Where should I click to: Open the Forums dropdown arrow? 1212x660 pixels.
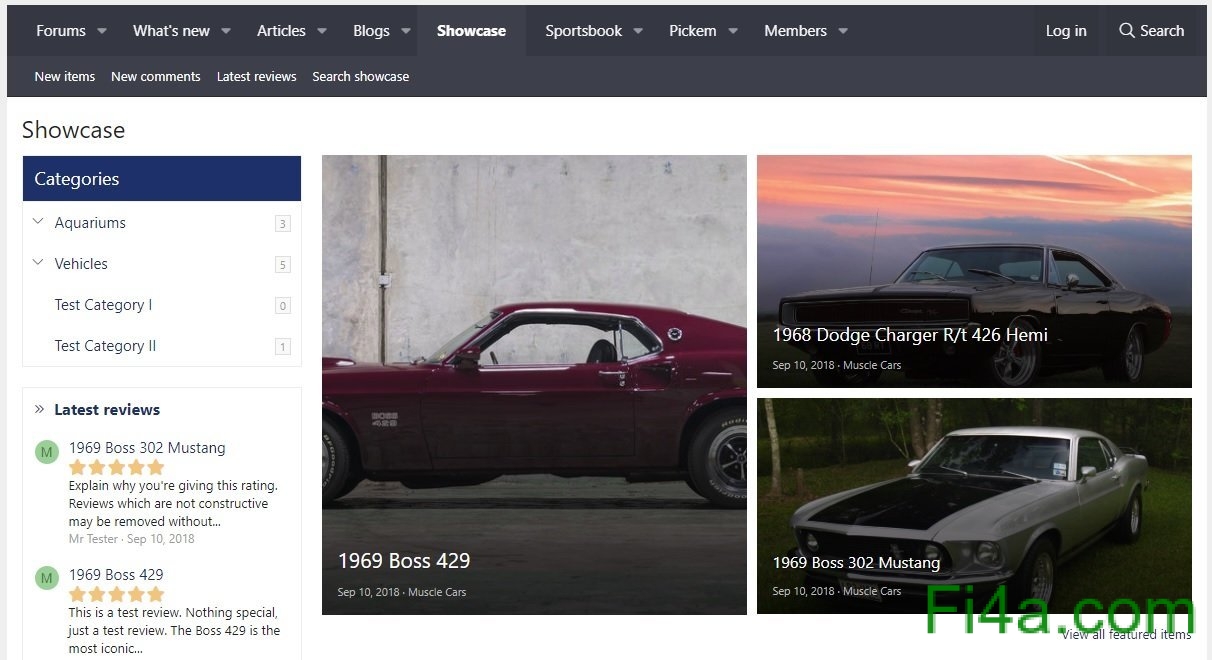pos(102,31)
